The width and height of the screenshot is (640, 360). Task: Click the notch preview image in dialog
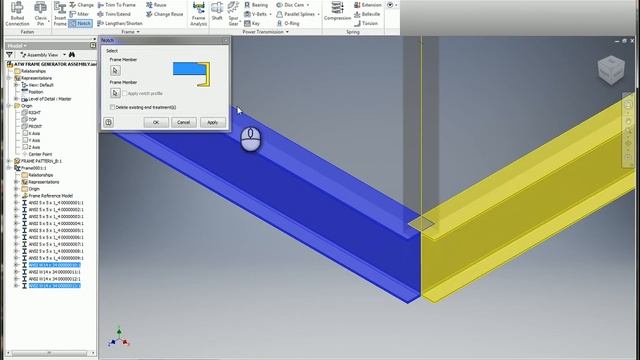191,74
